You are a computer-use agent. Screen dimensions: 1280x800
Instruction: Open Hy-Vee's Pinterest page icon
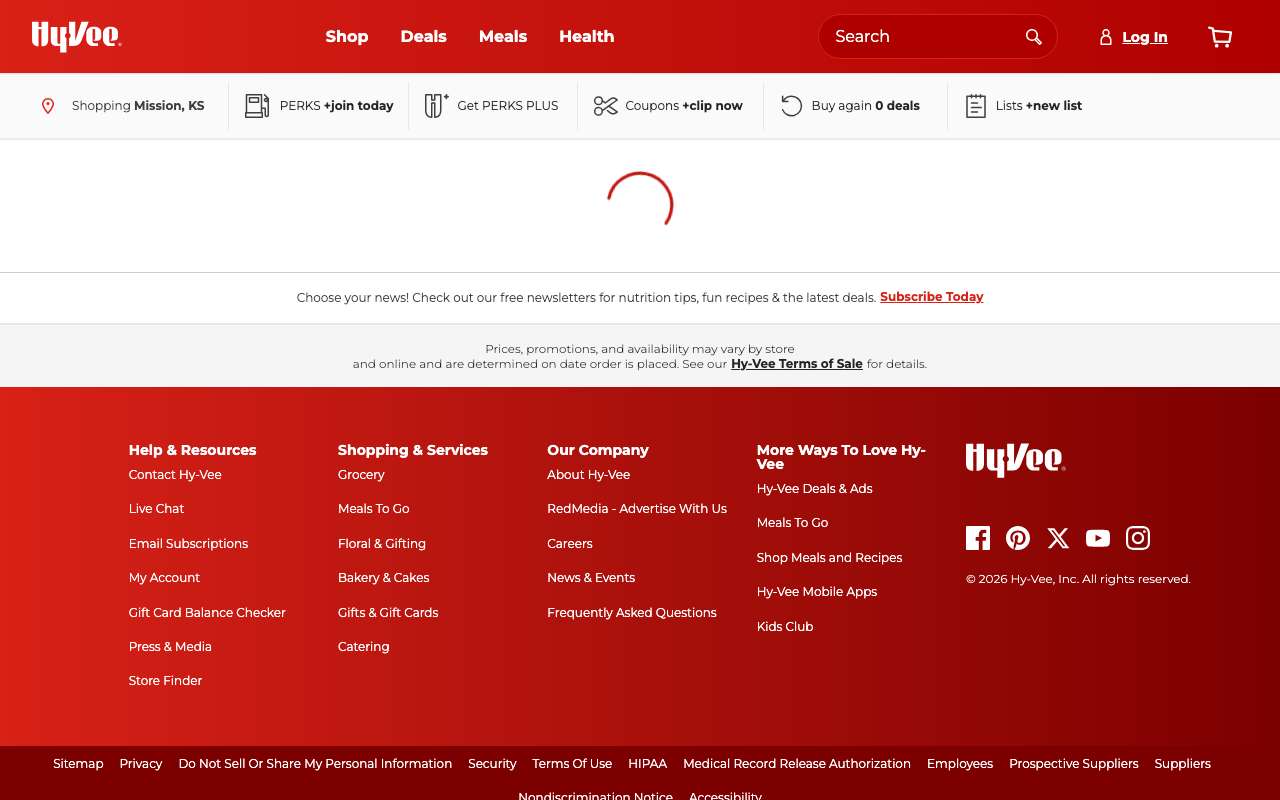[x=1018, y=538]
